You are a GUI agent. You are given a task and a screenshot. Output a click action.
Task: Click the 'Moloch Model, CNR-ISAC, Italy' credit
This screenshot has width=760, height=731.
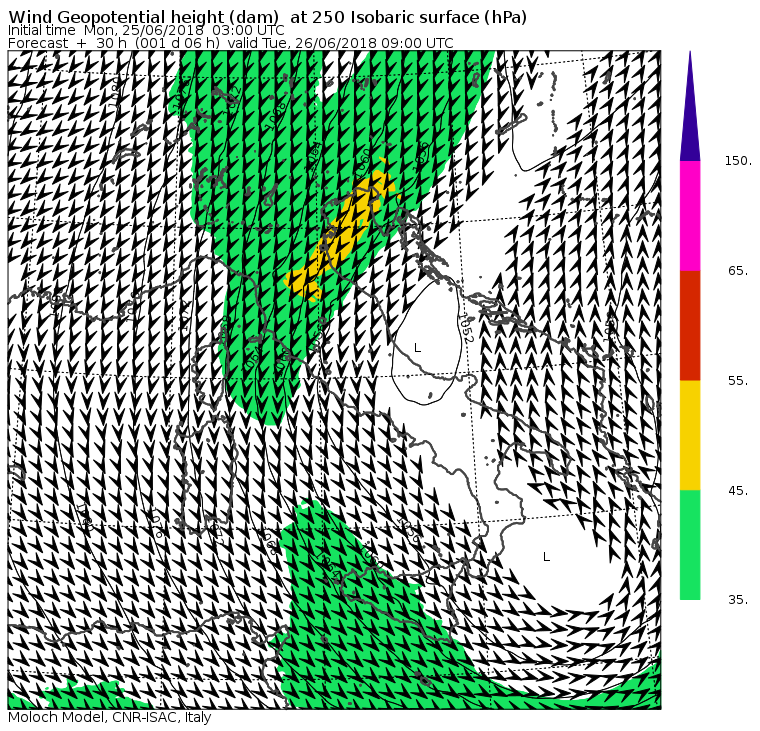point(110,717)
